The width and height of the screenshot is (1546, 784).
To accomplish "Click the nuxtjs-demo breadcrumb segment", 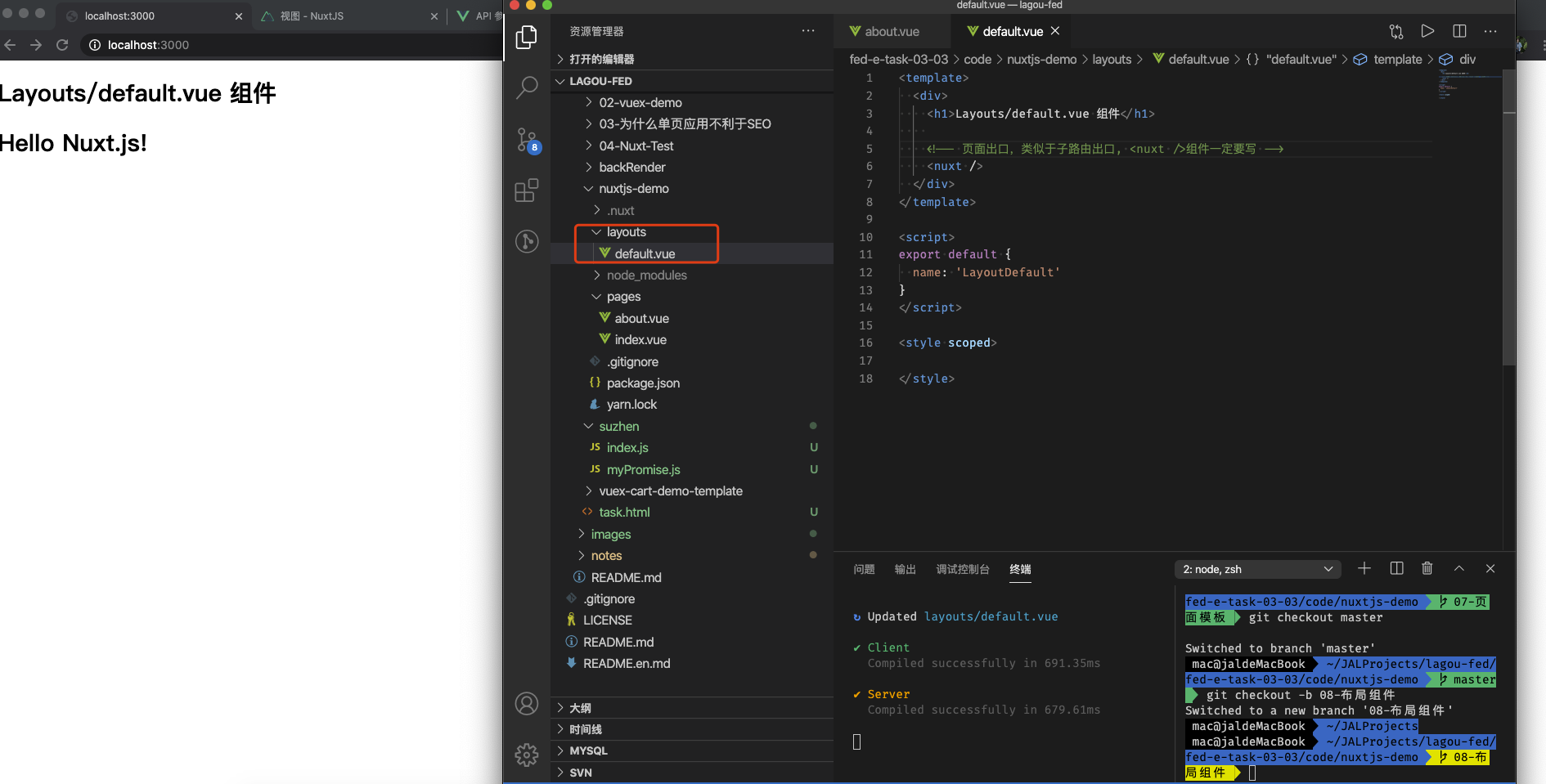I will [x=1041, y=59].
